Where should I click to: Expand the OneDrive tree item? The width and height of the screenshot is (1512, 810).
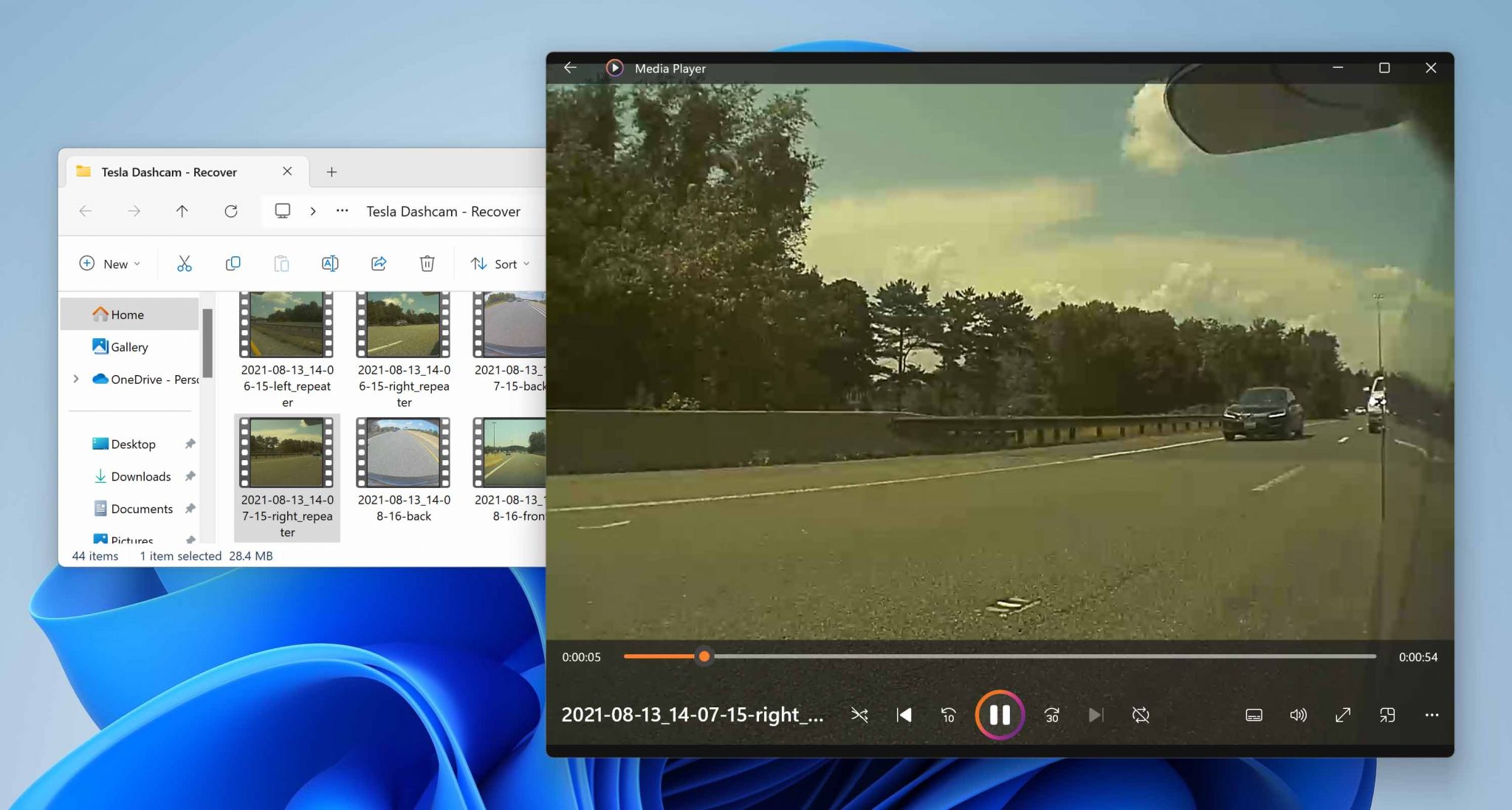point(77,379)
